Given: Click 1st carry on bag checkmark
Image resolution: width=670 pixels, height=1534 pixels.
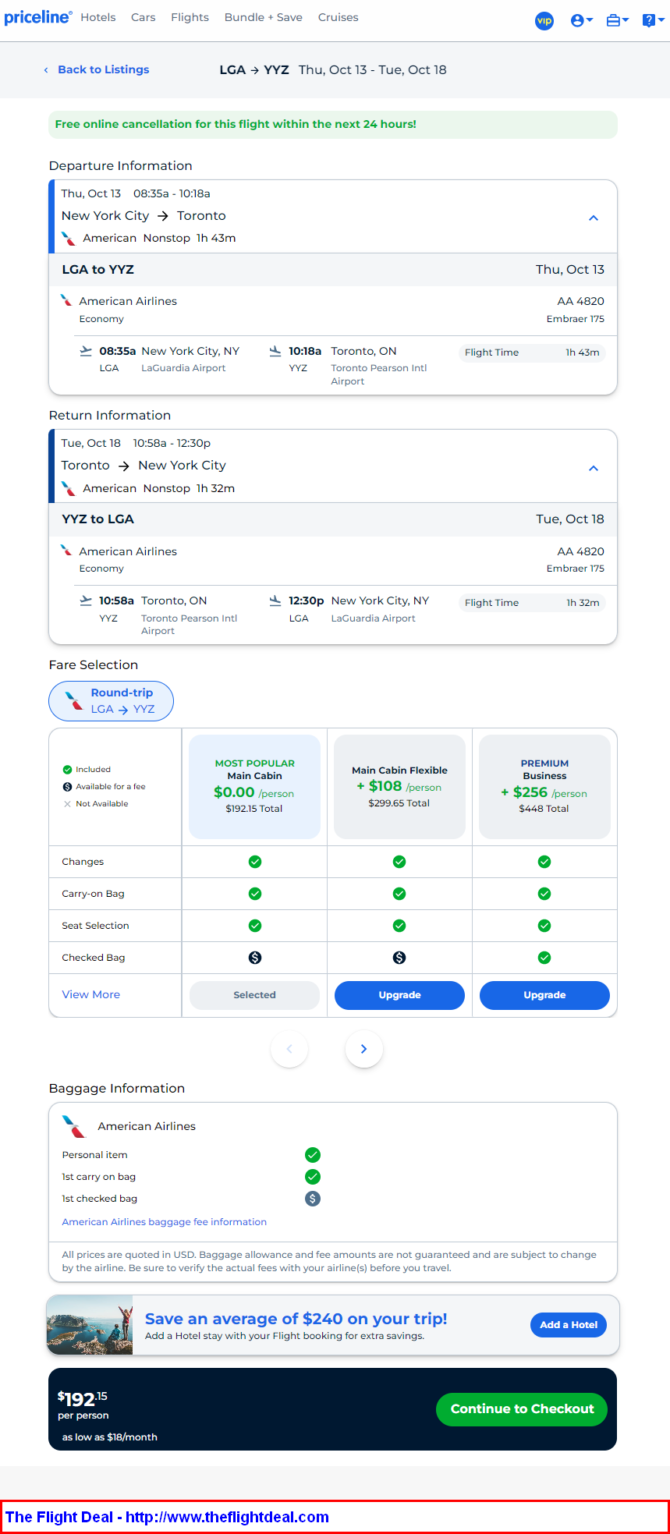Looking at the screenshot, I should (312, 1177).
